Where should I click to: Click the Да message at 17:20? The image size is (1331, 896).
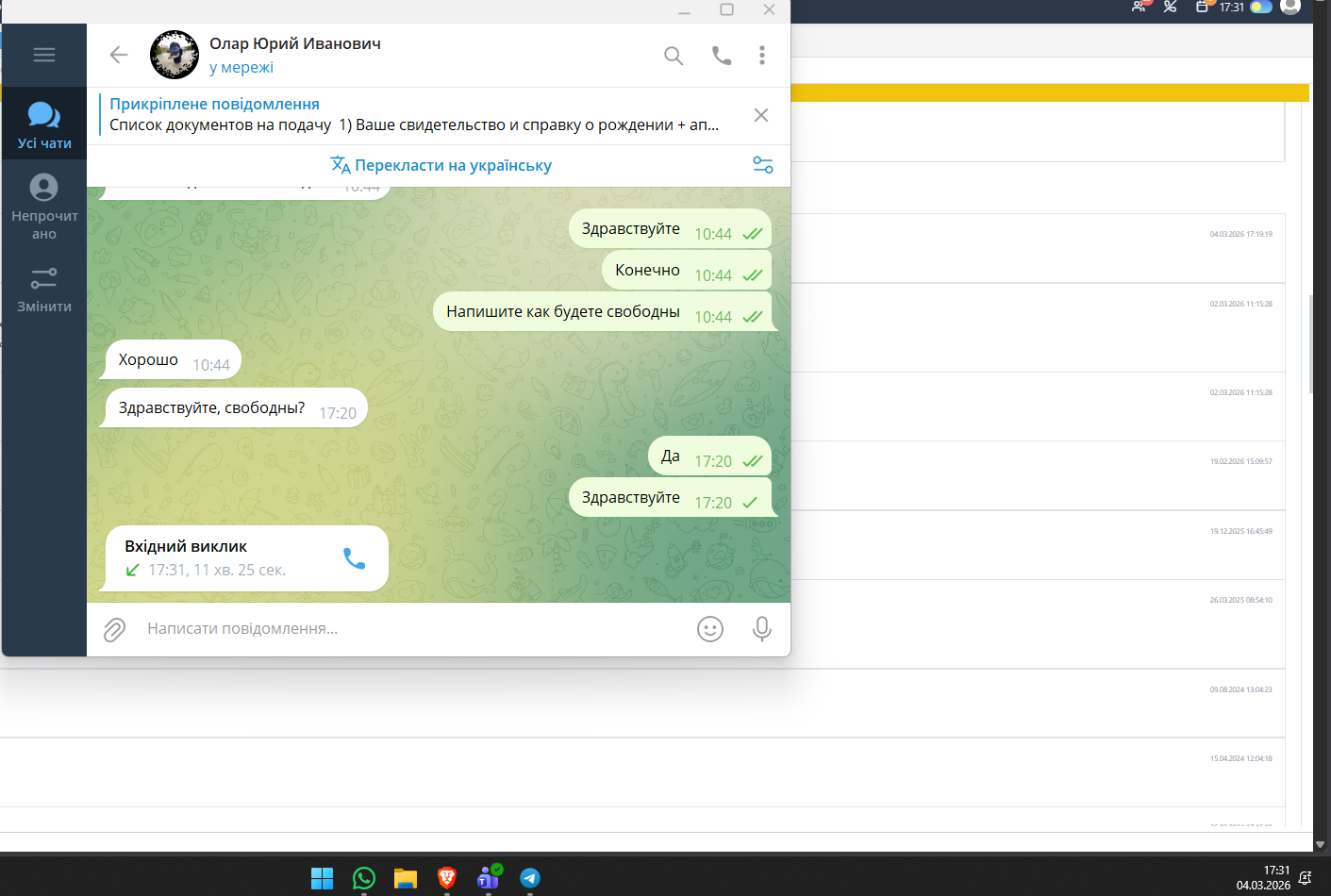[x=709, y=456]
